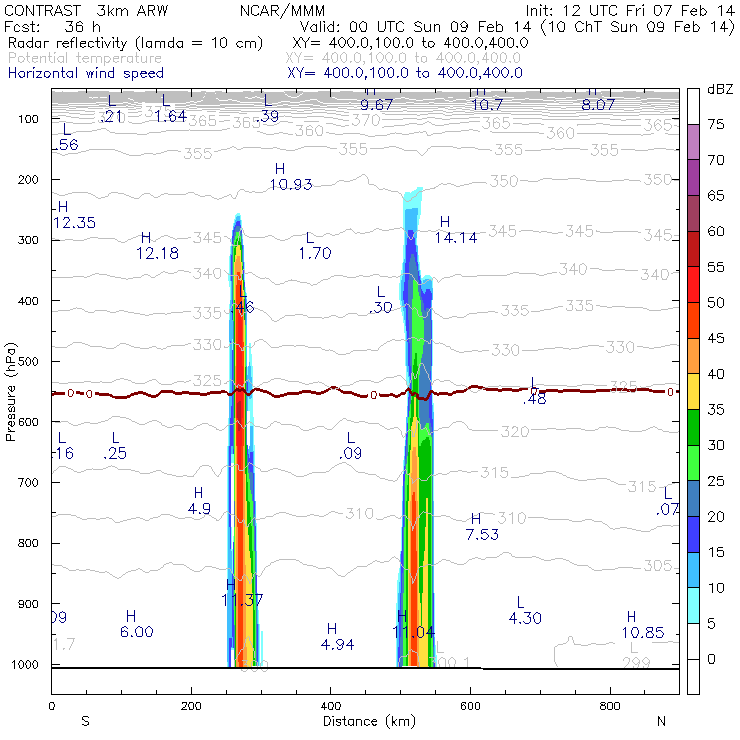Click the '100' tick on the pressure axis

point(28,119)
